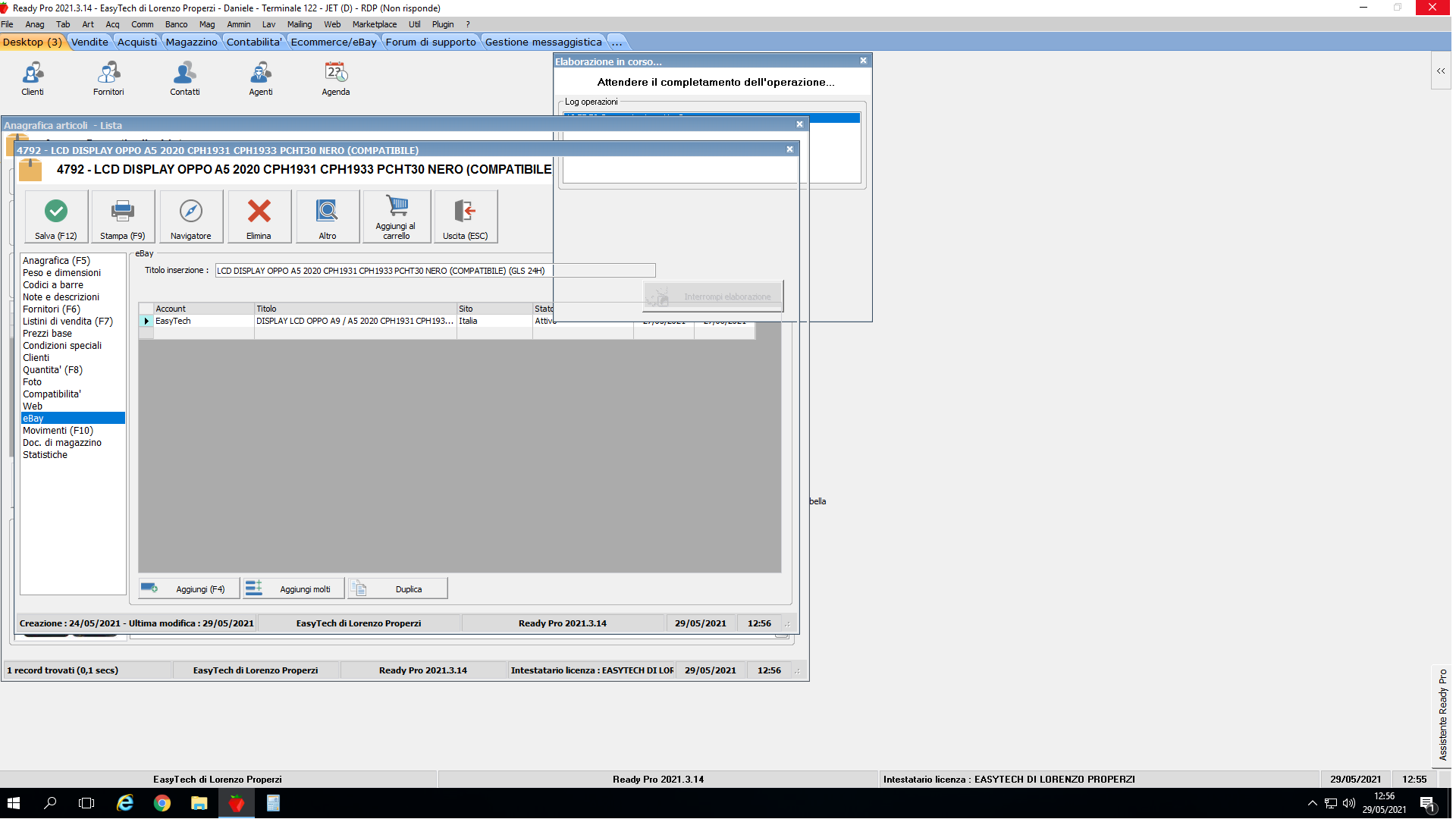The width and height of the screenshot is (1456, 819).
Task: Select Condizioni speciali section
Action: pyautogui.click(x=73, y=346)
